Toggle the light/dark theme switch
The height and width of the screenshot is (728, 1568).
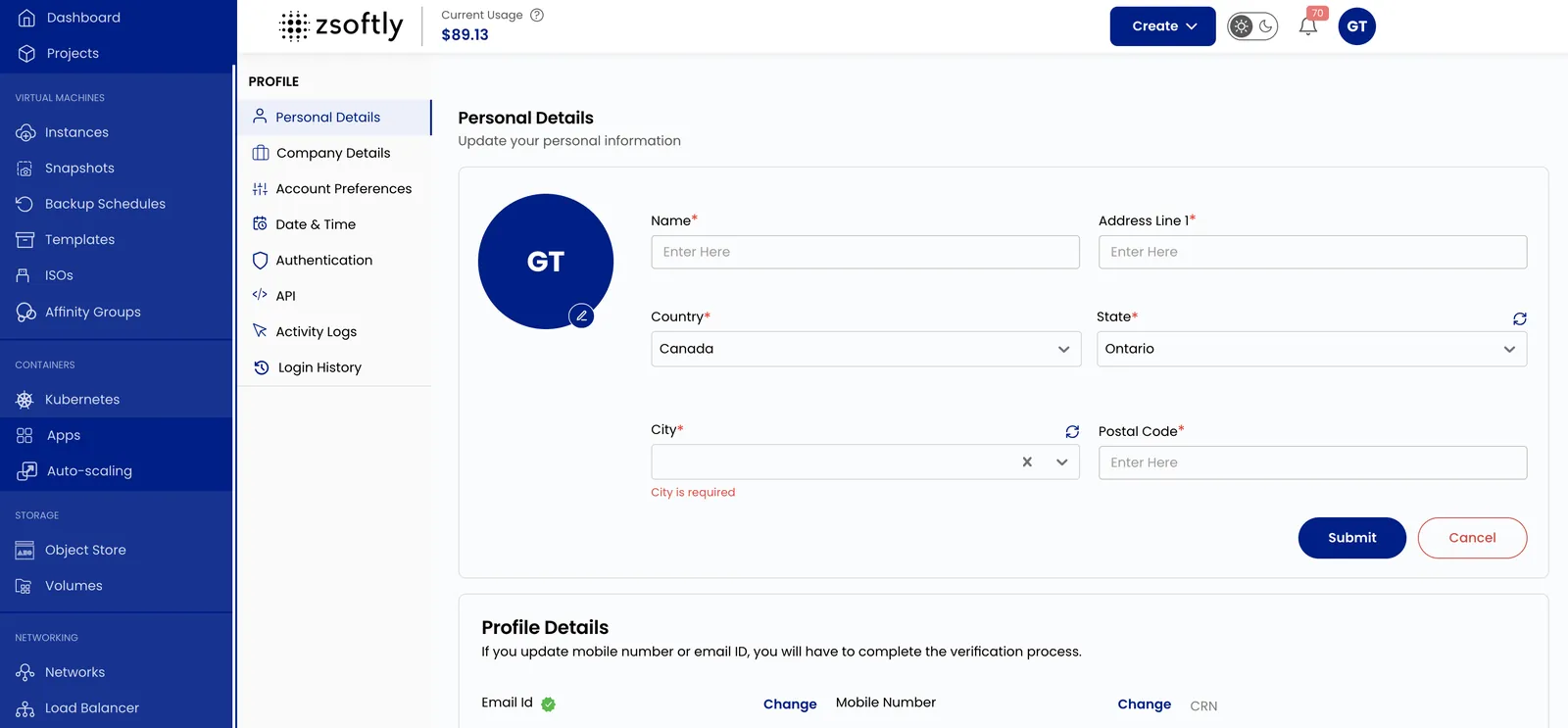1253,26
